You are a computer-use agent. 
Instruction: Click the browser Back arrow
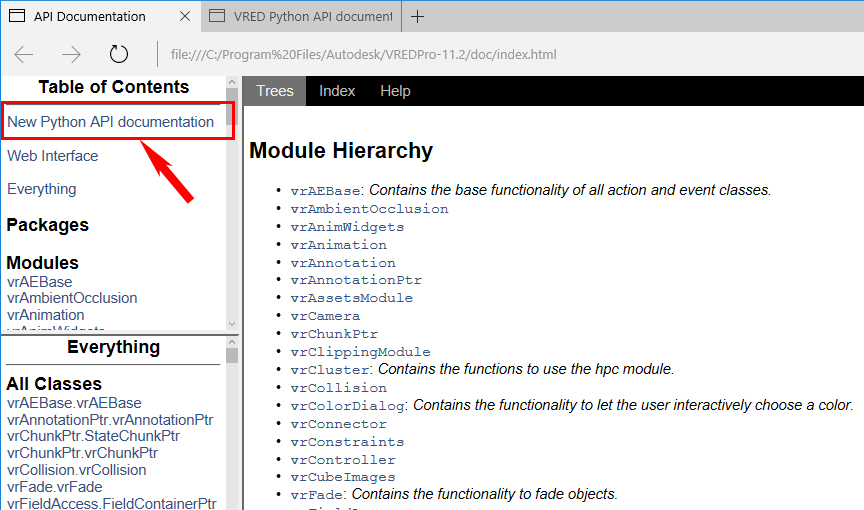click(24, 55)
